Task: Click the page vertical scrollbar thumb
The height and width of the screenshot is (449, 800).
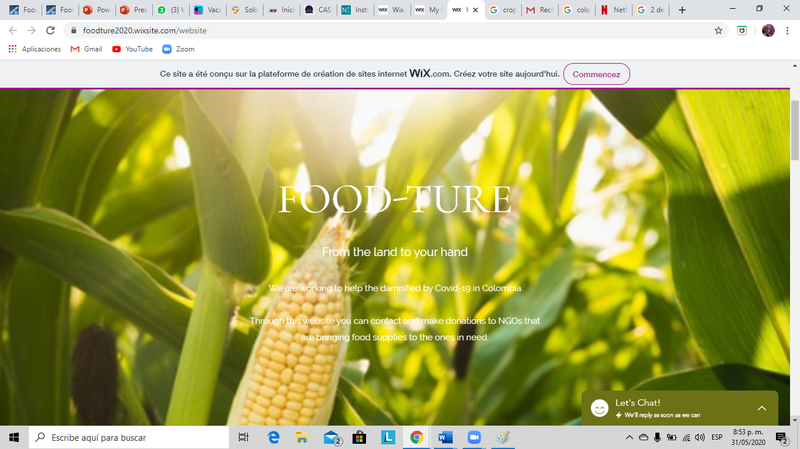Action: [x=795, y=130]
